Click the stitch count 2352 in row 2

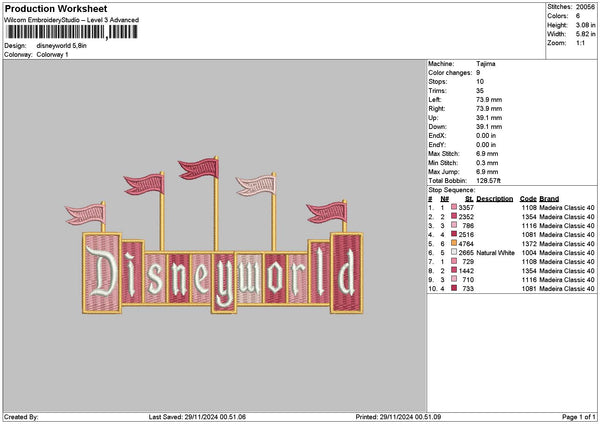click(x=466, y=217)
